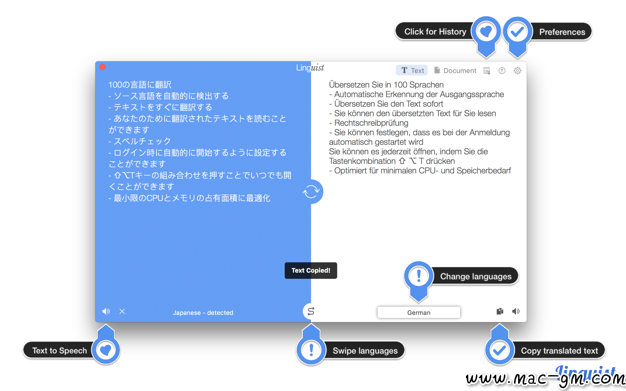Click the Preferences callout label
626x391 pixels.
point(562,32)
